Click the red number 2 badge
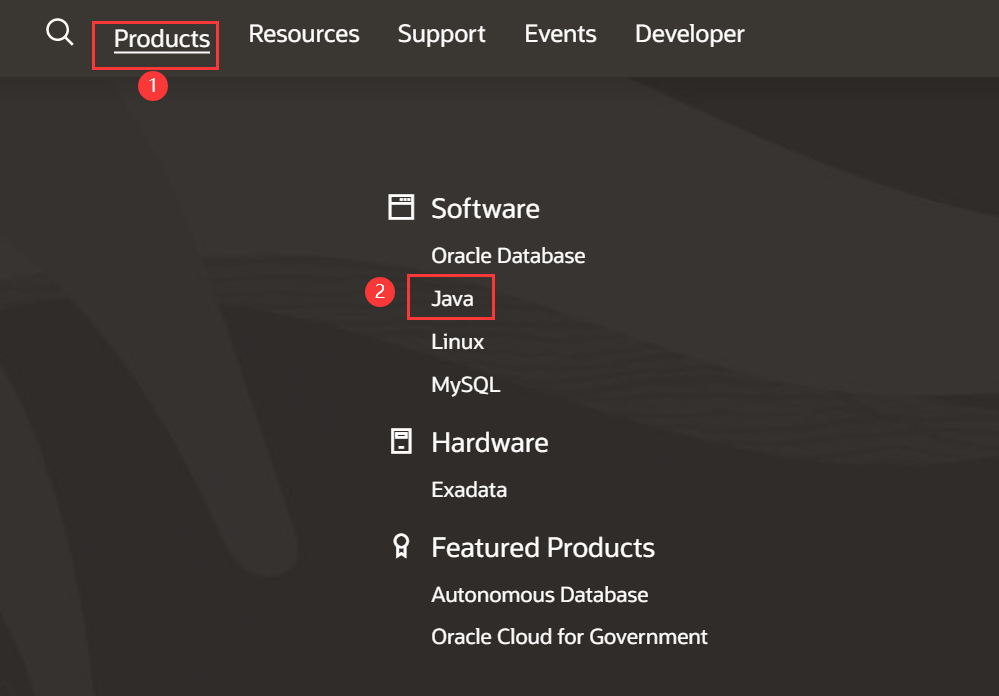 (379, 293)
